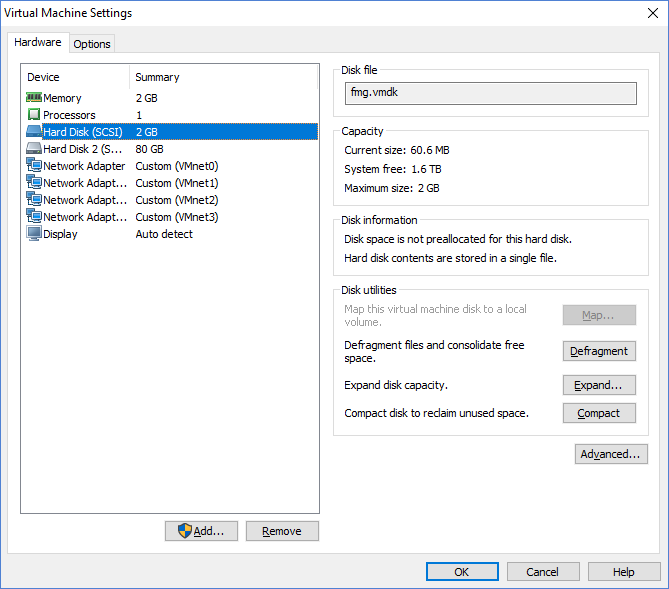Click the Cancel button
The width and height of the screenshot is (669, 589).
coord(543,572)
